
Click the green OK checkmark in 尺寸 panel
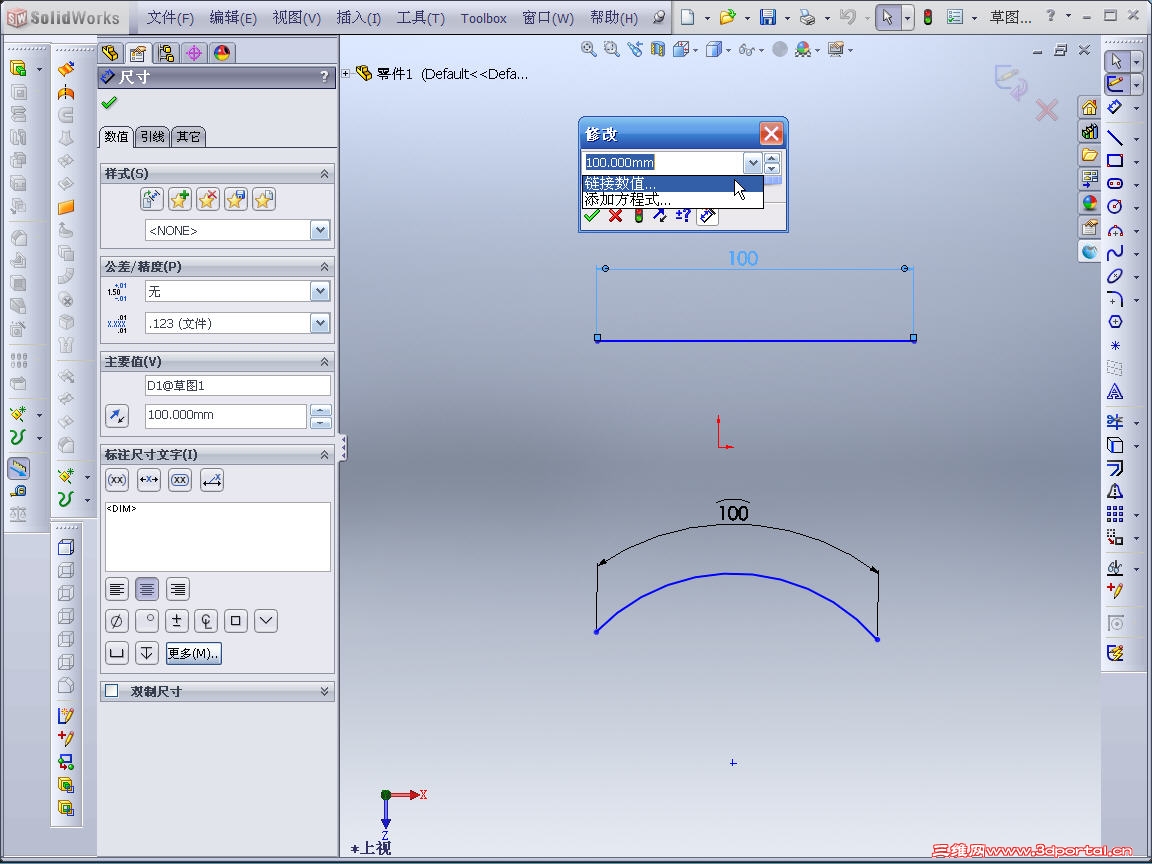tap(109, 103)
